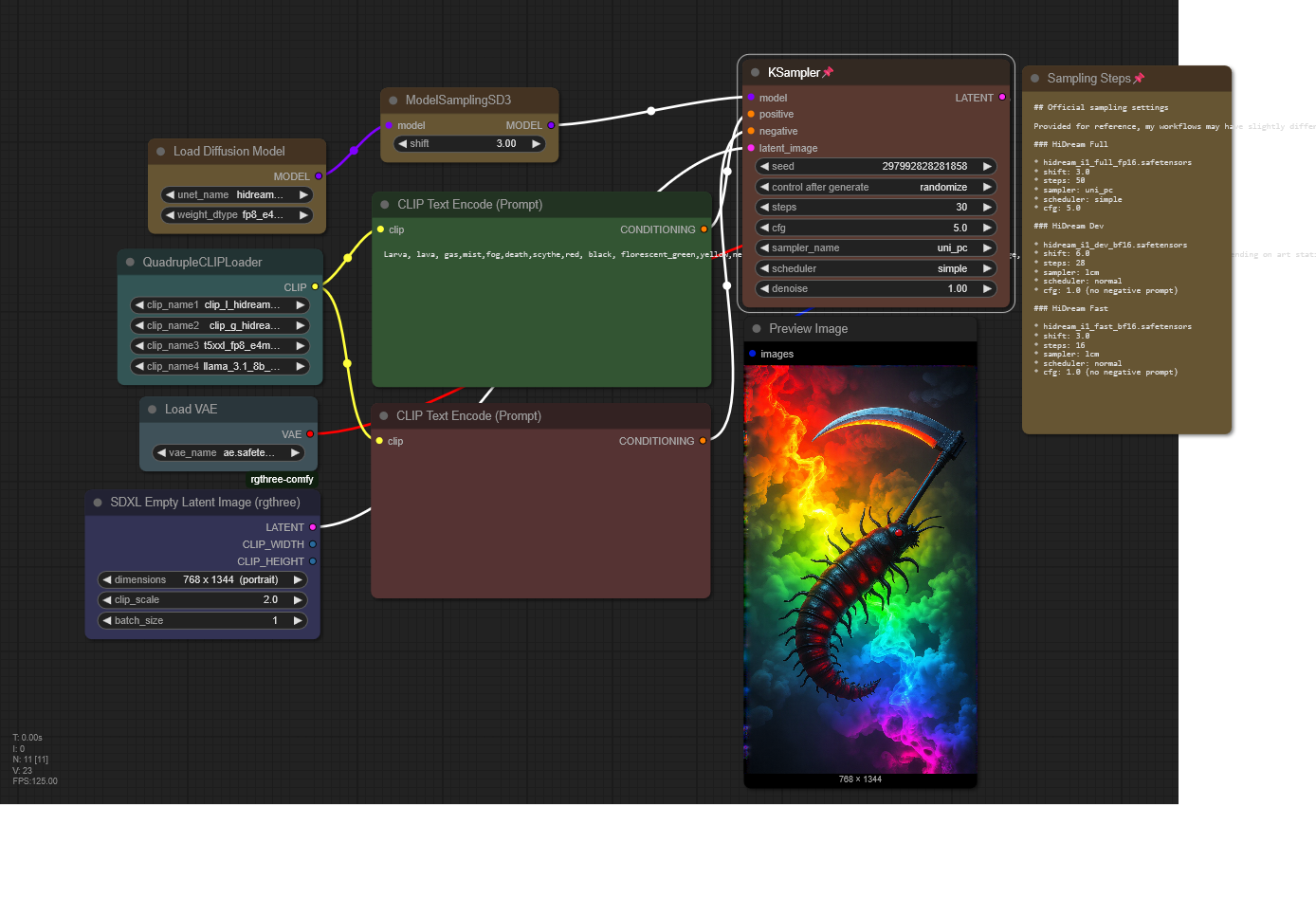
Task: Click the KSampler LATENT output socket
Action: [1002, 98]
